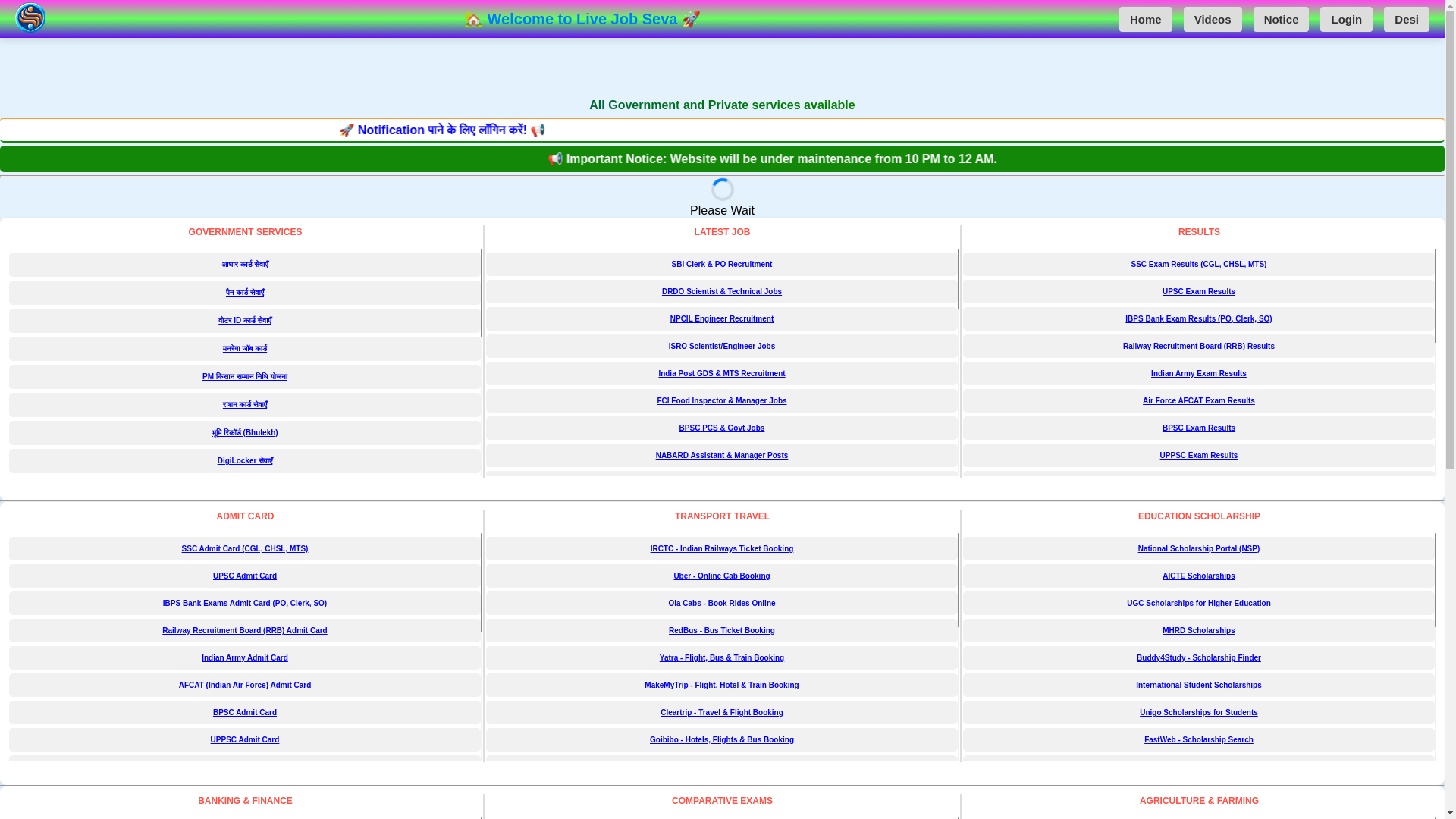
Task: Open BPSC Admit Card link
Action: [x=244, y=713]
